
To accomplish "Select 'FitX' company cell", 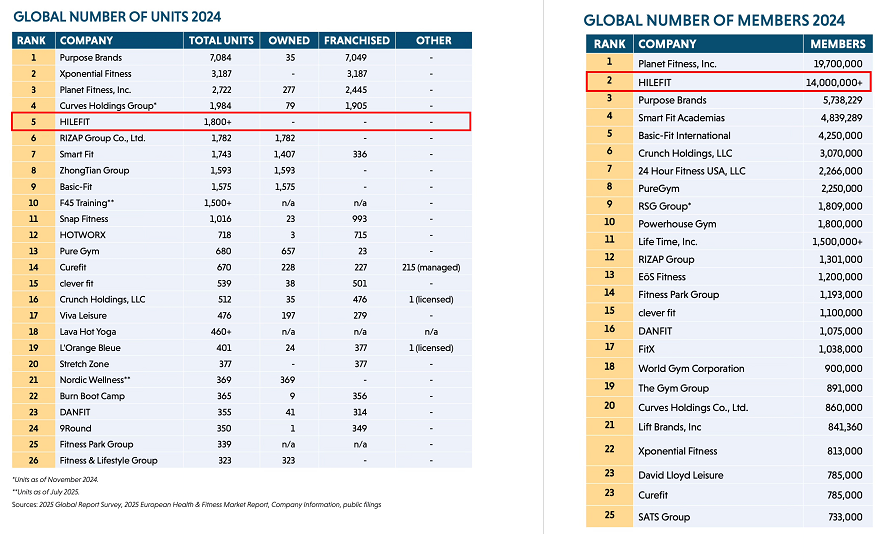I will [646, 349].
